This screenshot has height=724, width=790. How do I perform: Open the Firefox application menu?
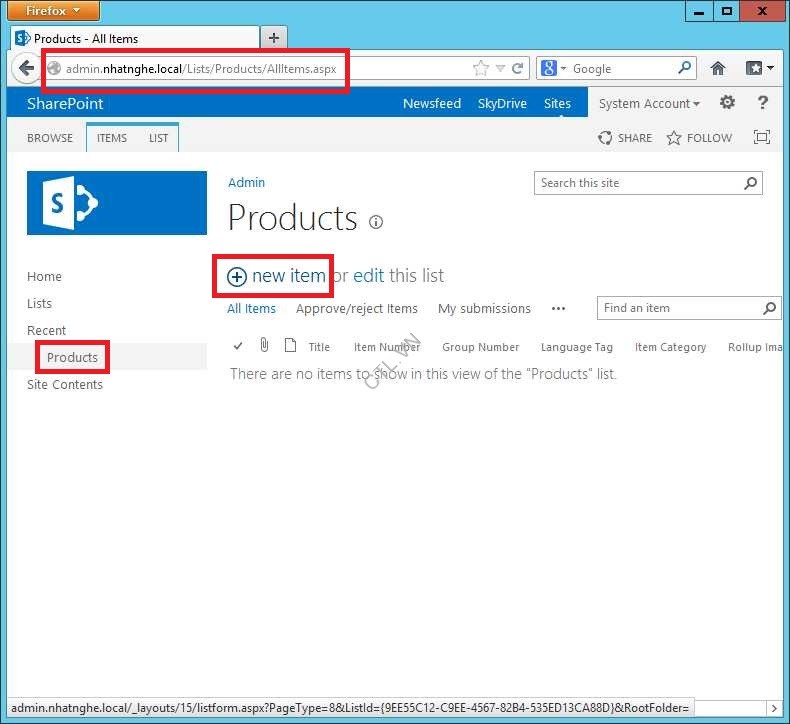click(x=55, y=11)
